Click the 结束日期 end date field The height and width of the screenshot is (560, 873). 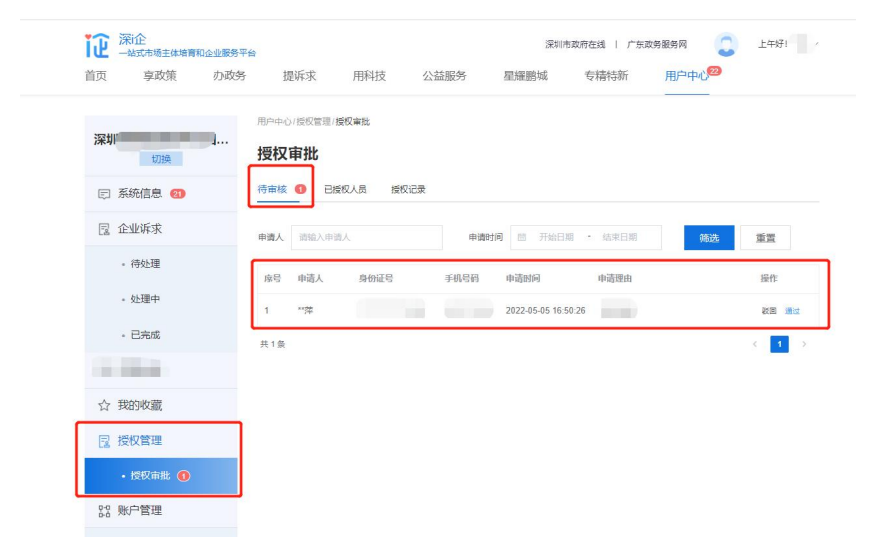coord(620,237)
